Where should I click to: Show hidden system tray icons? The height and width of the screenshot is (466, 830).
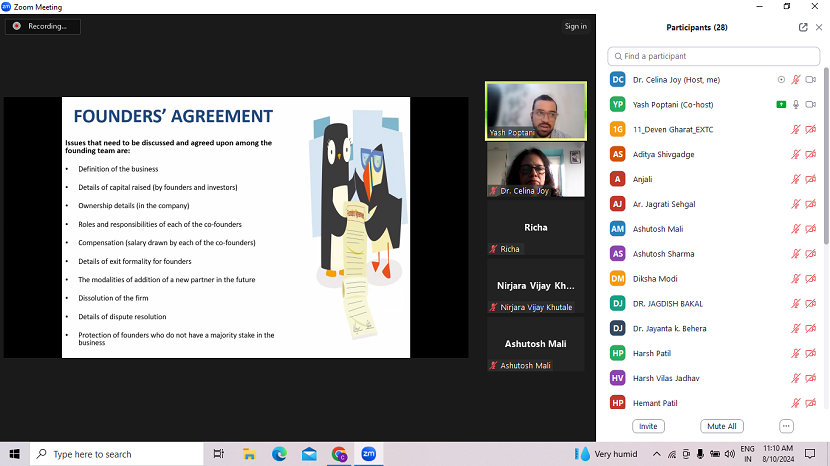point(656,454)
